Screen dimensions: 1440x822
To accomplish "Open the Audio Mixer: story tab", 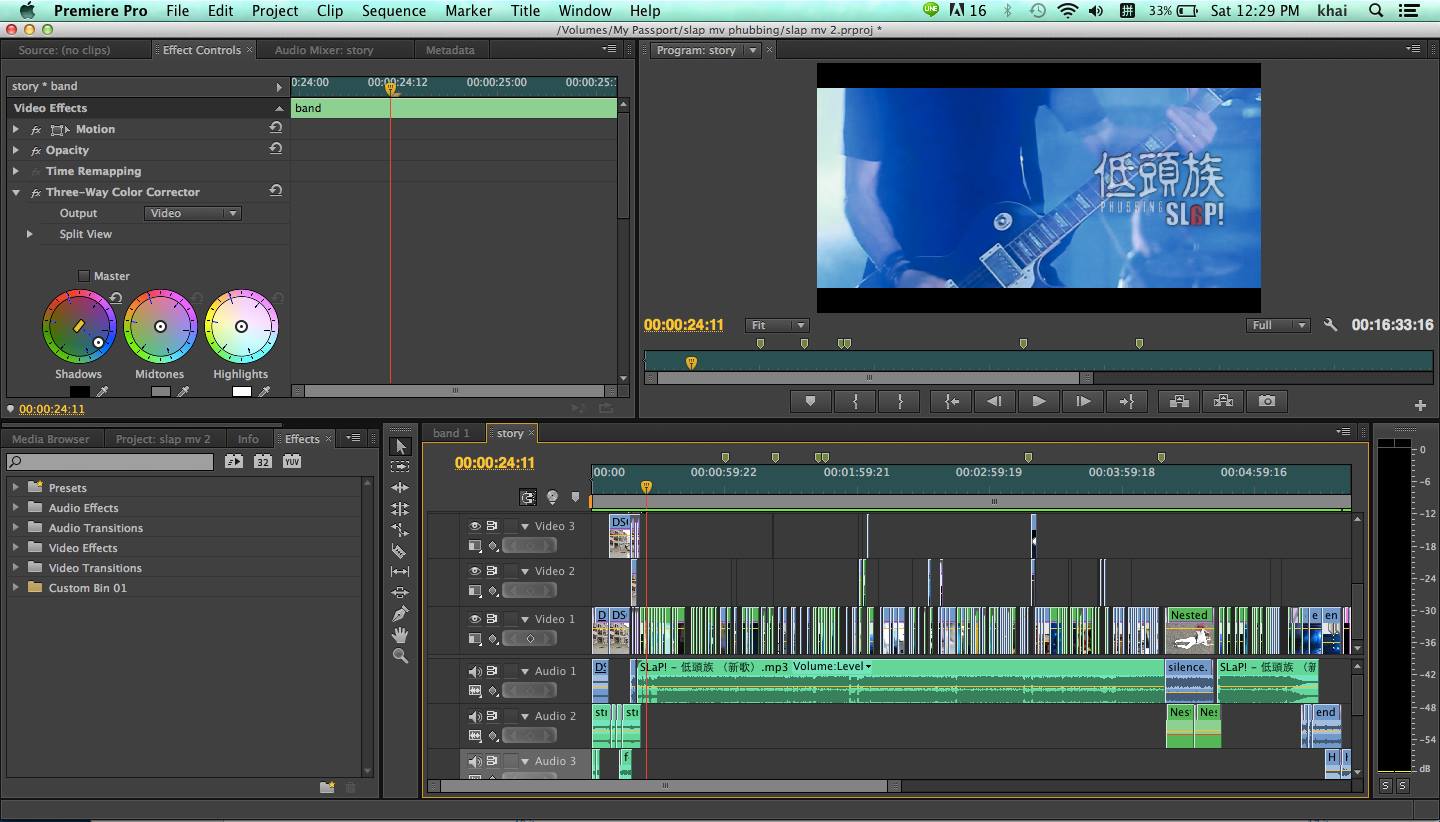I will (x=324, y=50).
